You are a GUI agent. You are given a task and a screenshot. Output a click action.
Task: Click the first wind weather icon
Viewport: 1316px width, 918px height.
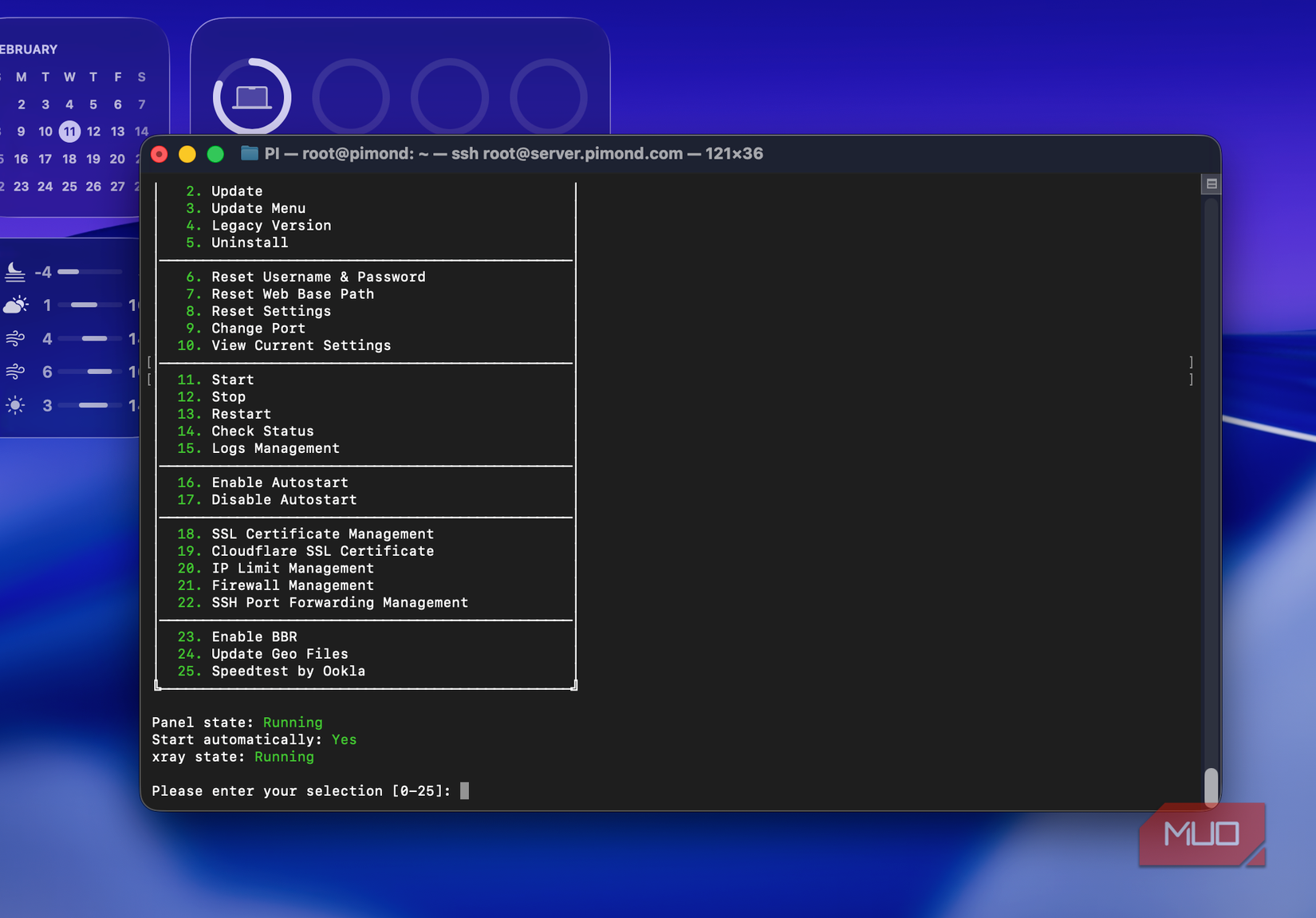(15, 338)
